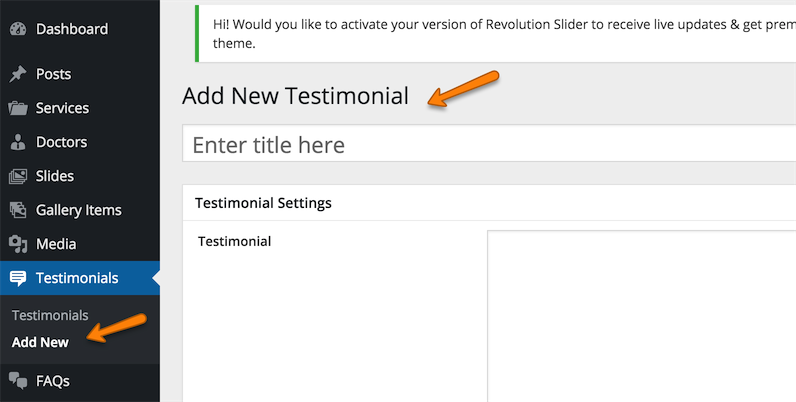796x402 pixels.
Task: Select Gallery Items in the sidebar
Action: (78, 210)
